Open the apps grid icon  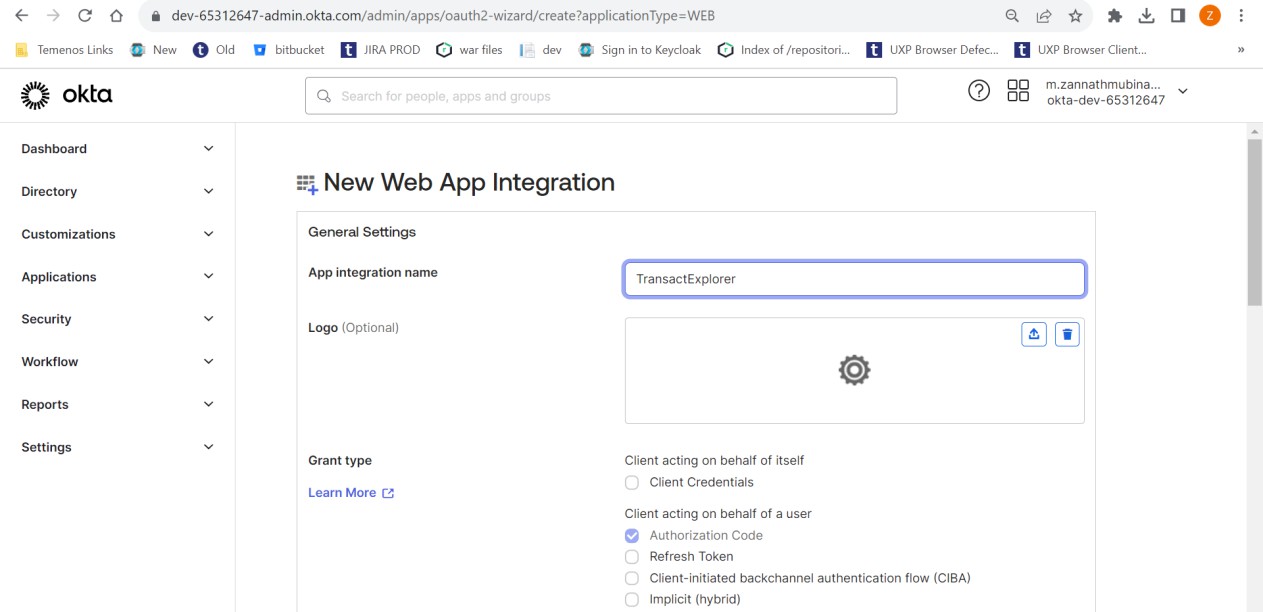pos(1018,91)
